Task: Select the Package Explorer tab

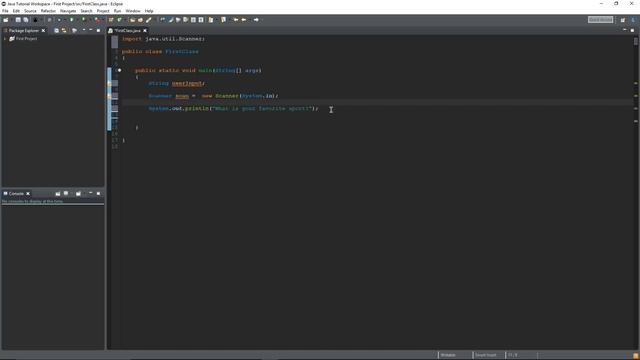Action: [24, 31]
